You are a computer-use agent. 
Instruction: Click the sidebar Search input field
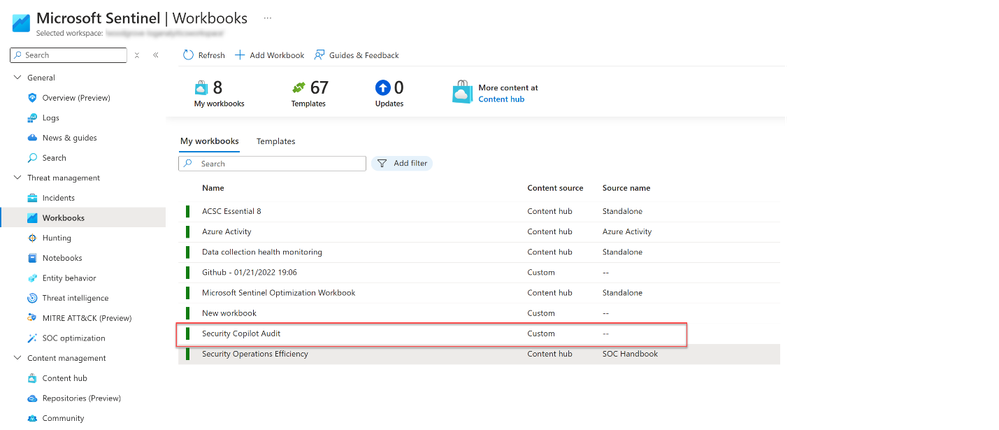pos(69,55)
